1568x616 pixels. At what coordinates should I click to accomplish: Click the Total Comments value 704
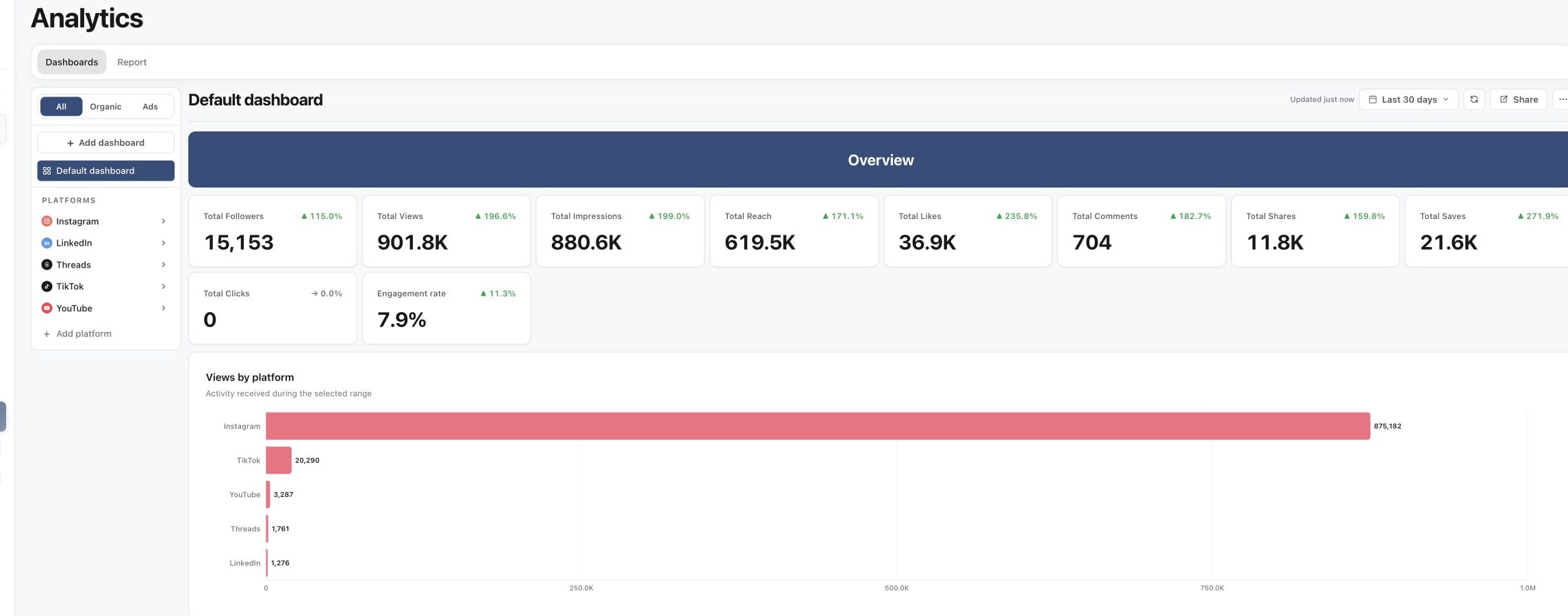click(x=1092, y=242)
